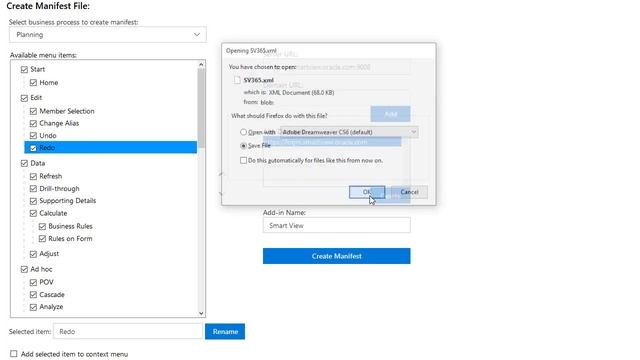This screenshot has height=360, width=640.
Task: Toggle the Rules on Form checkbox
Action: pos(42,239)
